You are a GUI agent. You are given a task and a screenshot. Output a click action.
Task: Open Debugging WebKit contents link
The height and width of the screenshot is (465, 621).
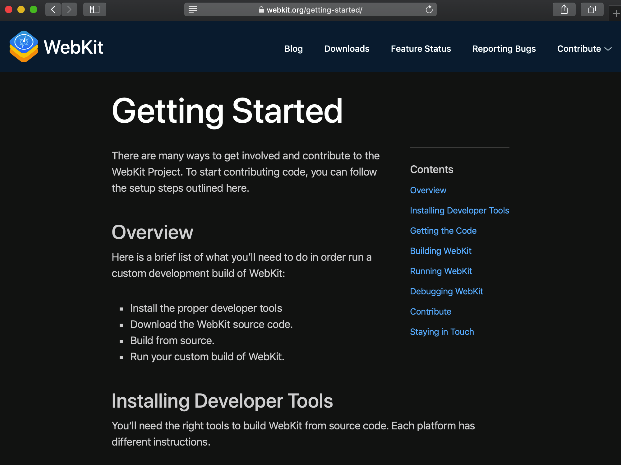point(446,291)
